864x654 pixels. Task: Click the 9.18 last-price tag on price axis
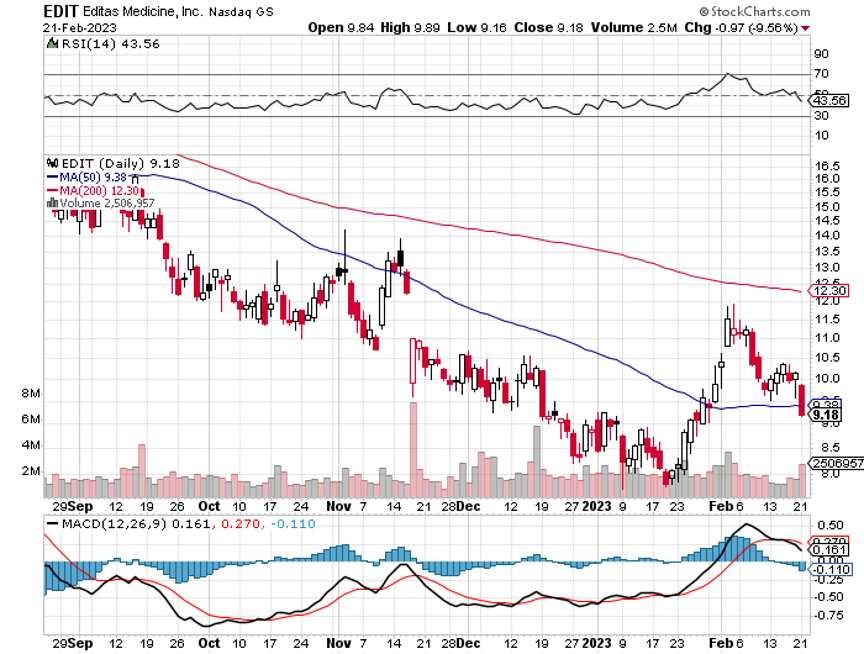point(826,415)
